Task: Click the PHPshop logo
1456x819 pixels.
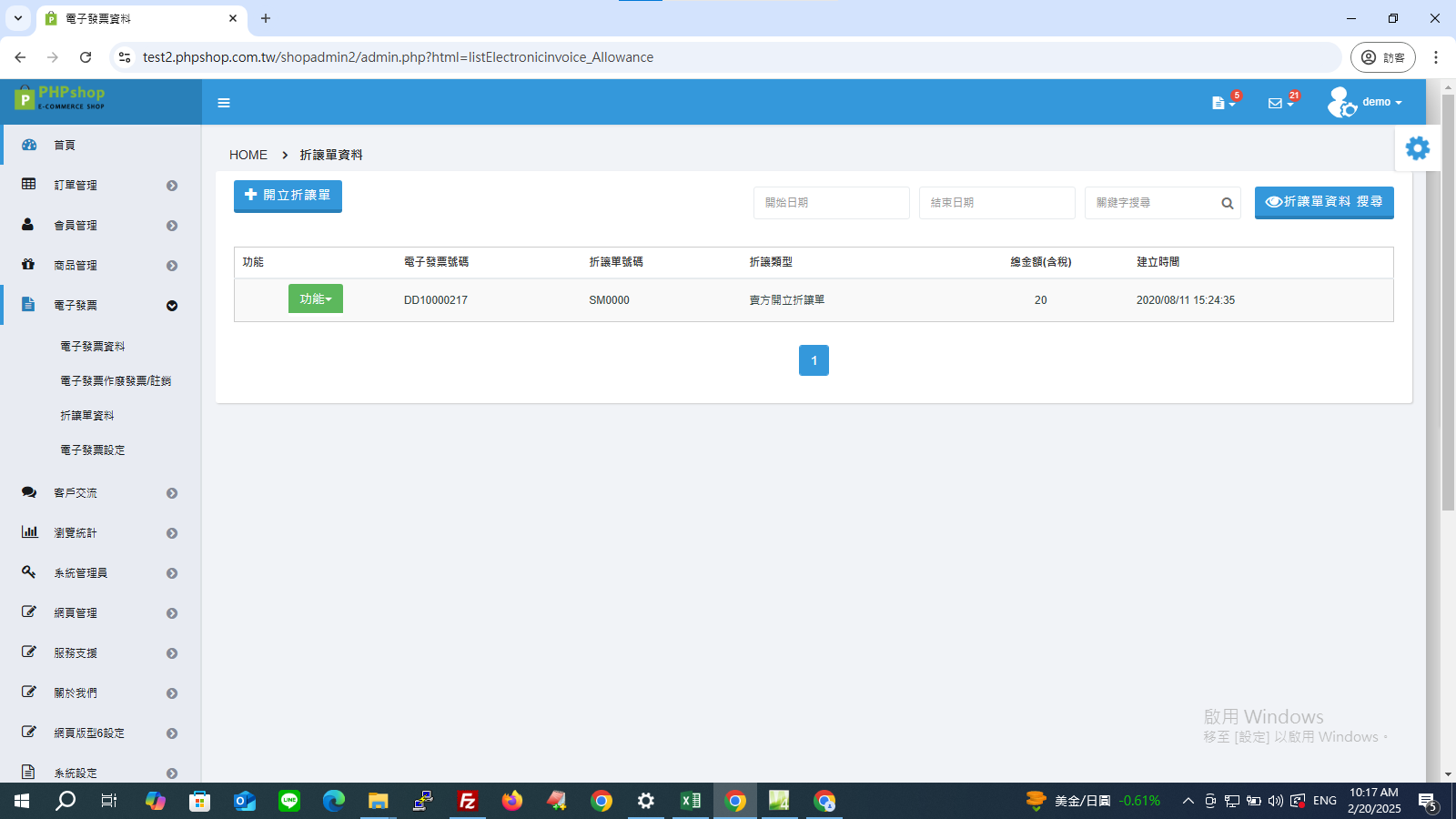Action: pos(60,97)
